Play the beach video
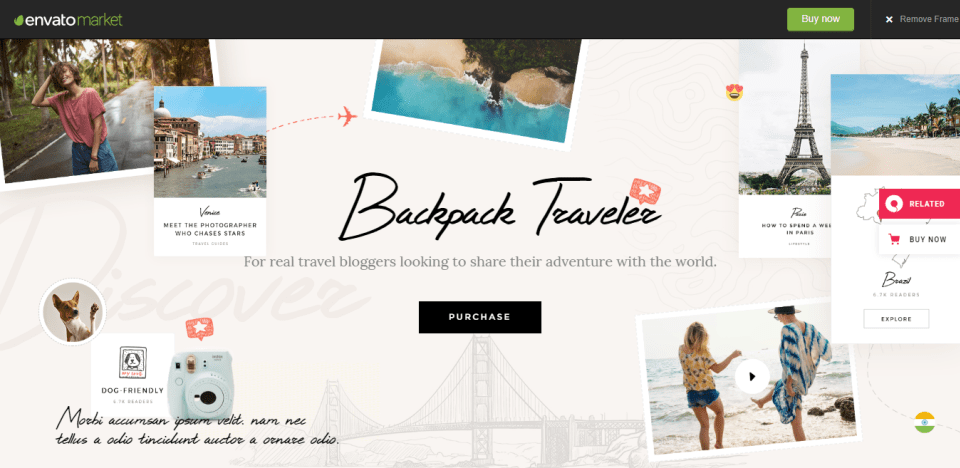 [752, 377]
